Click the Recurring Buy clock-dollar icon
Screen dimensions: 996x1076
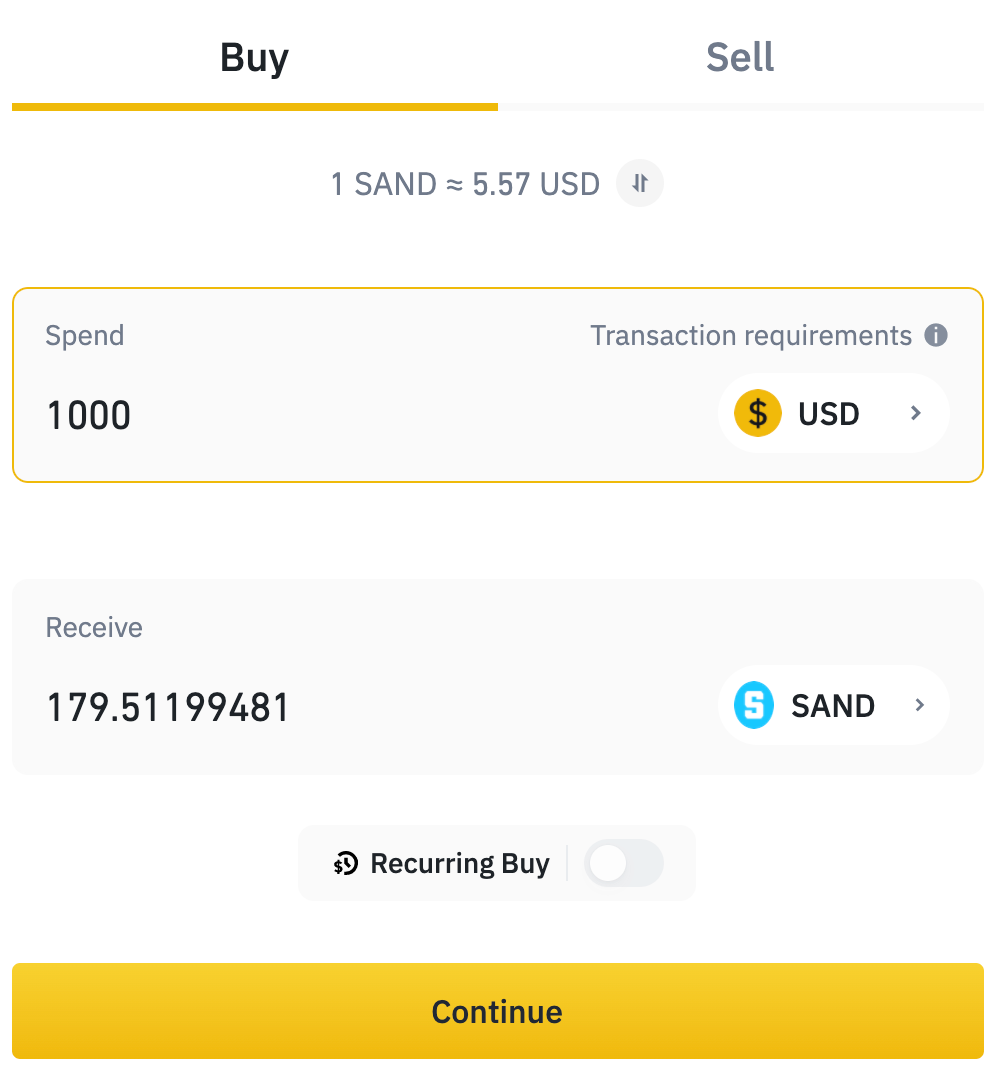point(346,864)
